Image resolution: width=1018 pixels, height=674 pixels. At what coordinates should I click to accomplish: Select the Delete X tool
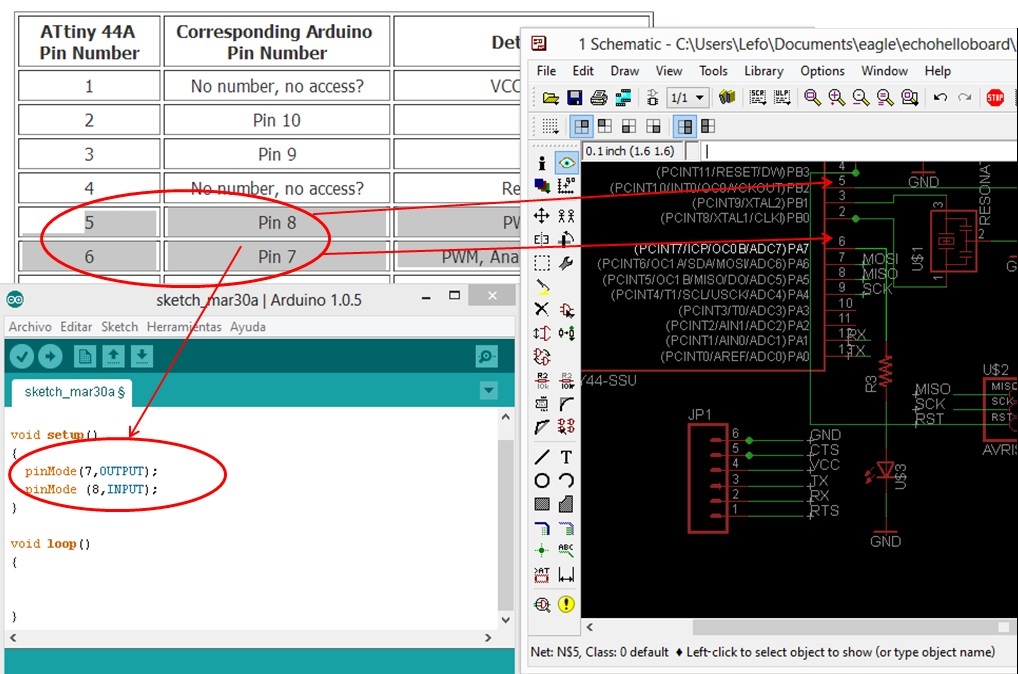click(x=541, y=309)
